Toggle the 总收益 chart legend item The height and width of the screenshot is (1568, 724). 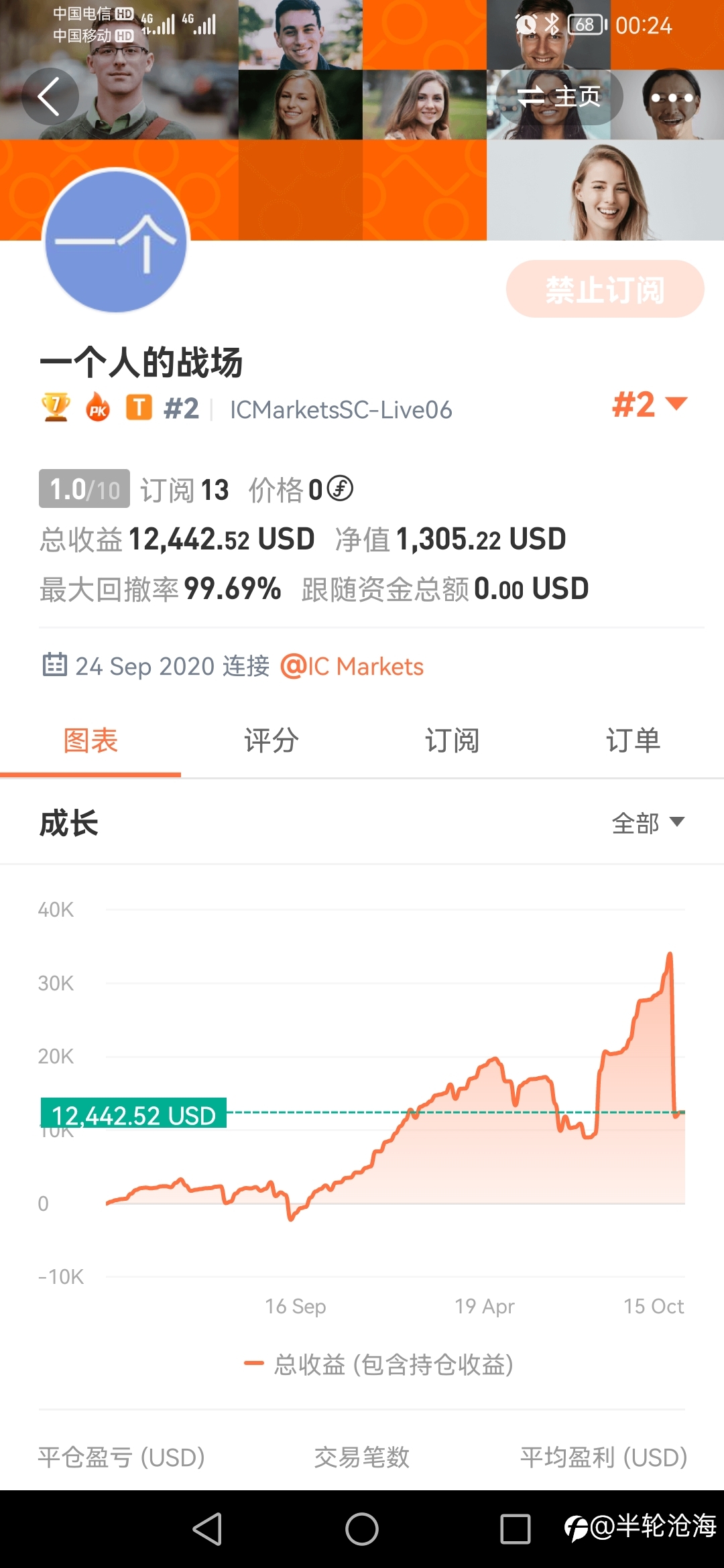[379, 1364]
